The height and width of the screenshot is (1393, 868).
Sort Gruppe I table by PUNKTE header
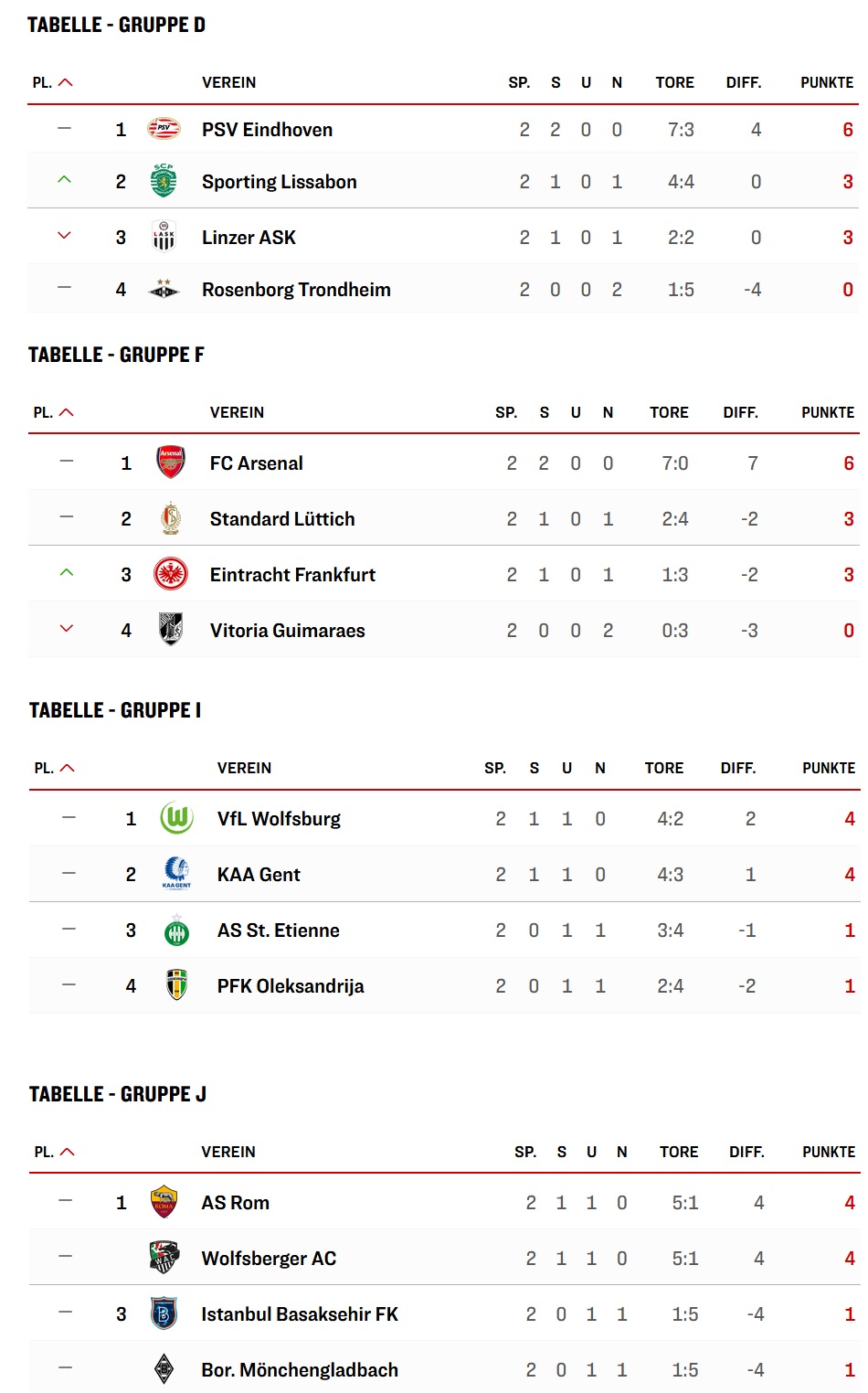pos(829,768)
